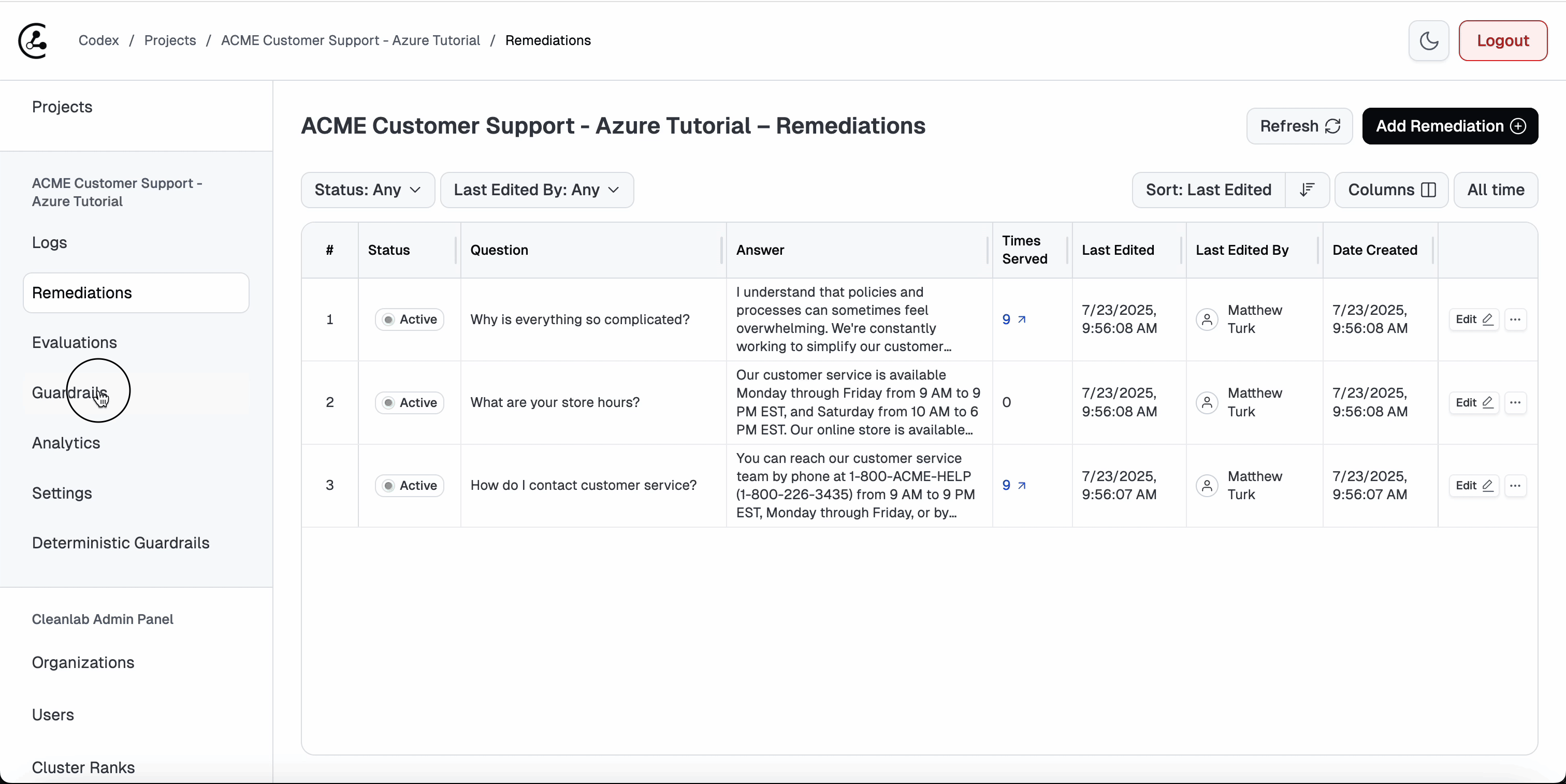
Task: Click Edit for 'Why is everything so complicated?'
Action: 1474,320
